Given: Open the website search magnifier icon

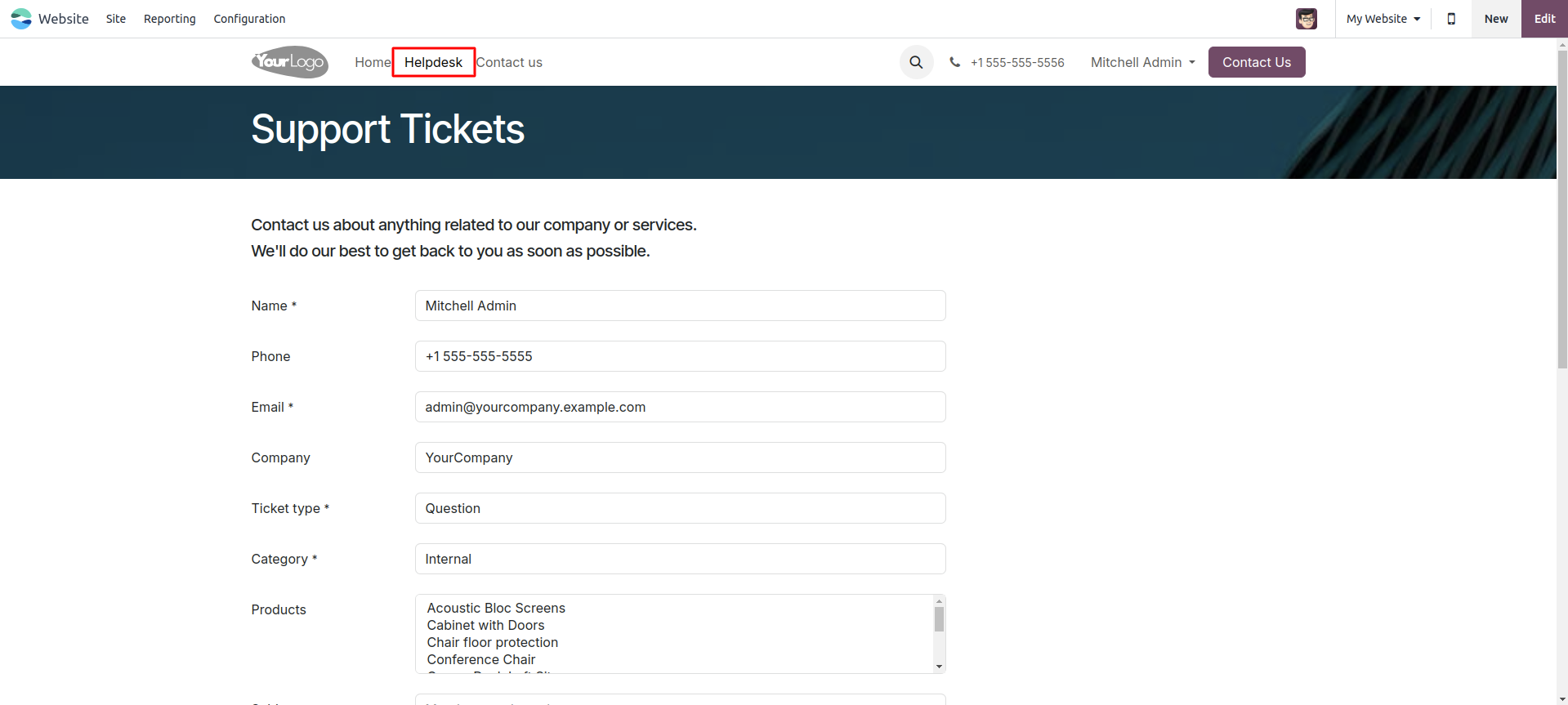Looking at the screenshot, I should pyautogui.click(x=916, y=62).
